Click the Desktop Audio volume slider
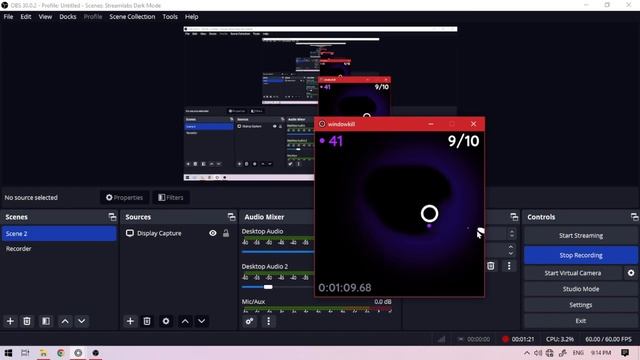640x360 pixels. pyautogui.click(x=278, y=252)
